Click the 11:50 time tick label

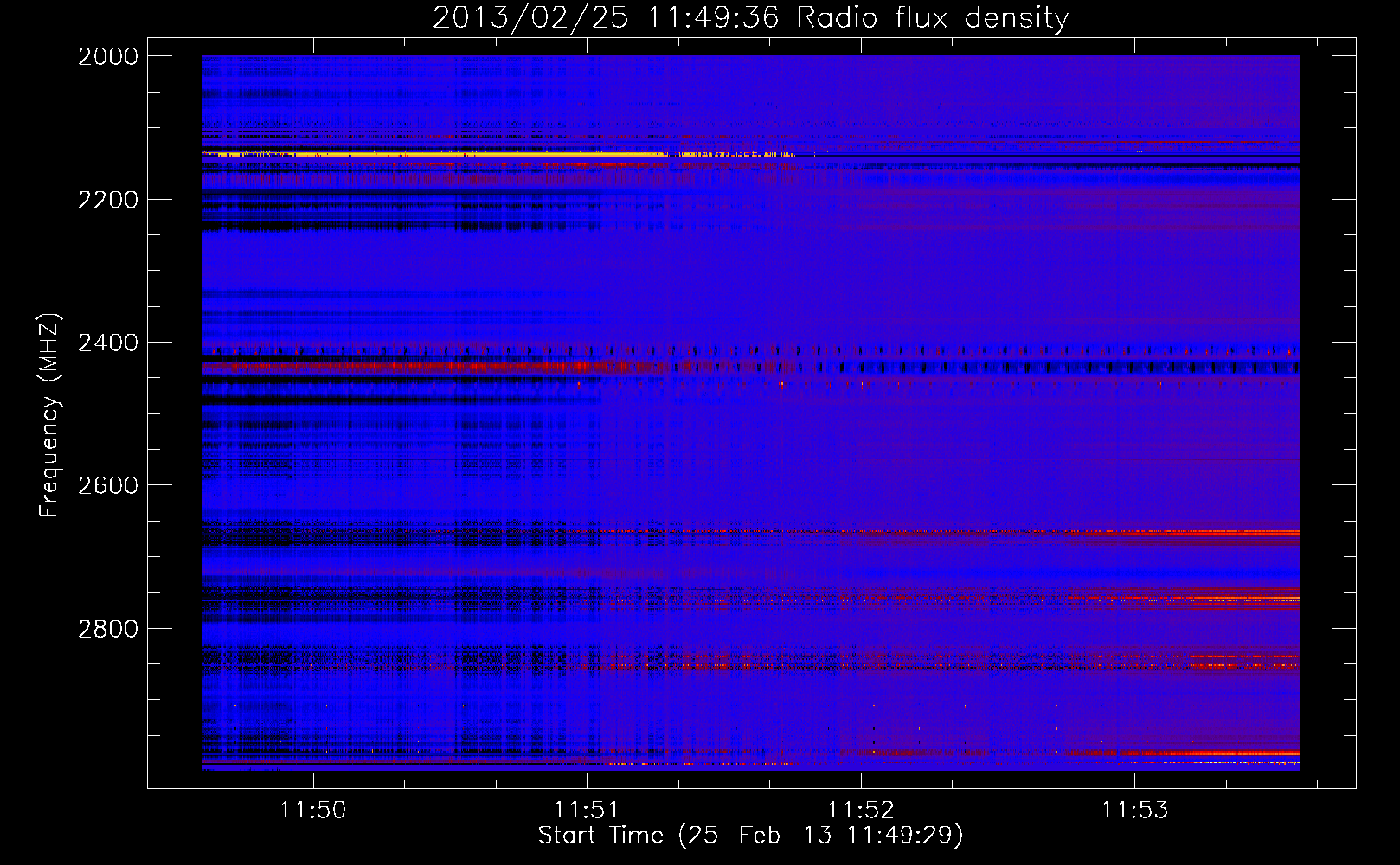tap(312, 810)
